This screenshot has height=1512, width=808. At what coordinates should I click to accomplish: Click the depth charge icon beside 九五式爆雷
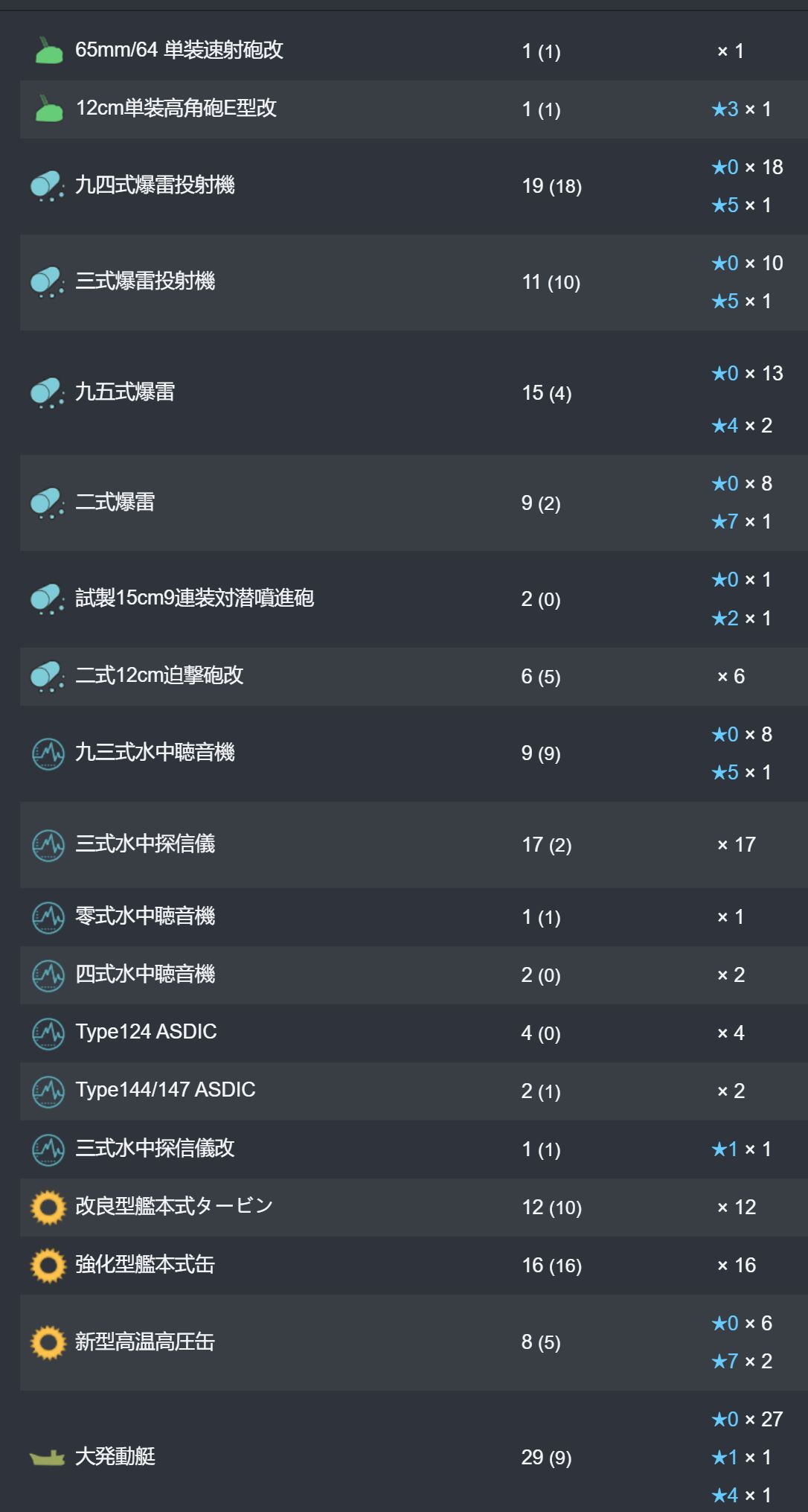point(48,392)
